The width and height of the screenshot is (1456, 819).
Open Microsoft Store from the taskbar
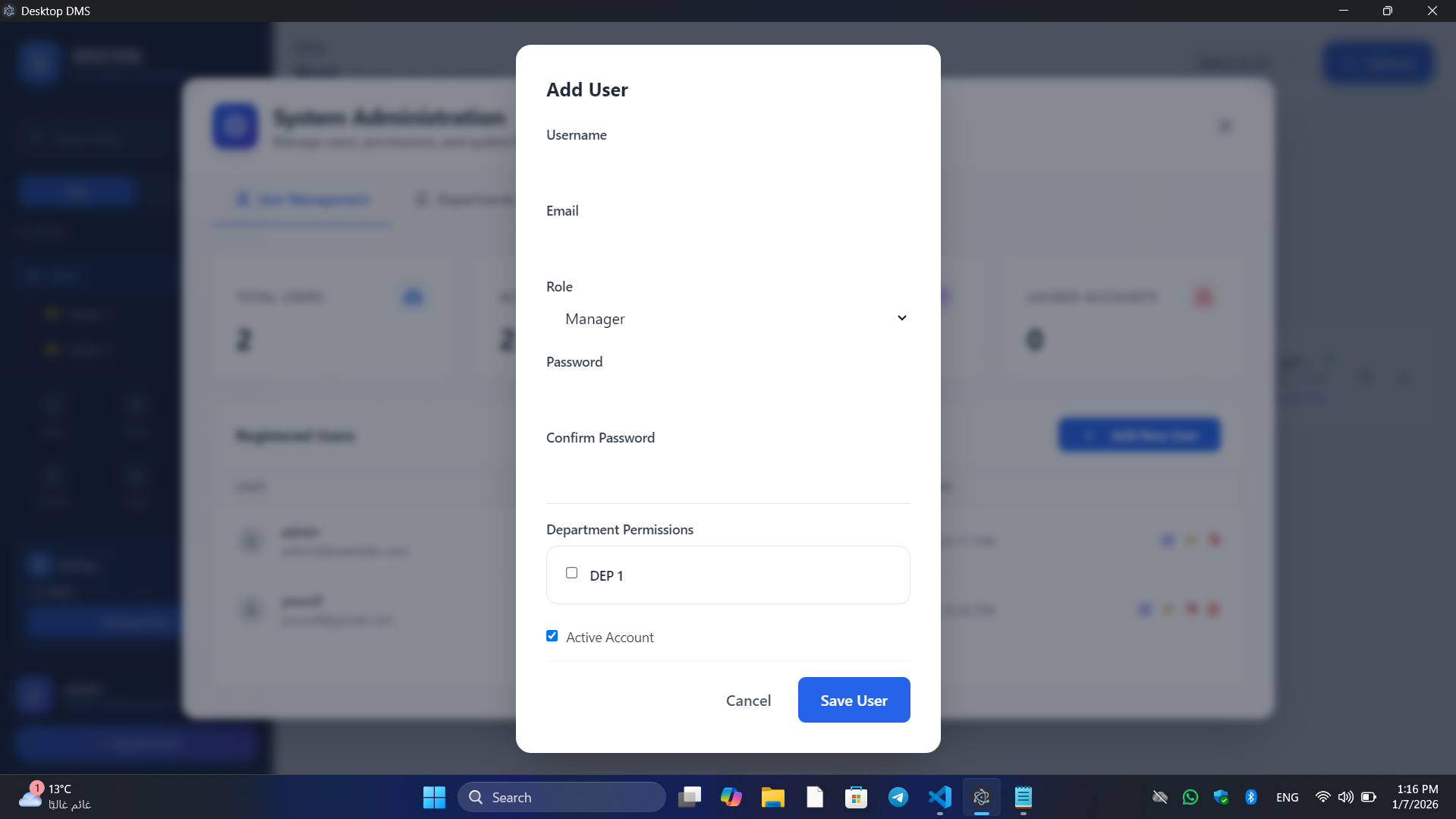point(856,797)
